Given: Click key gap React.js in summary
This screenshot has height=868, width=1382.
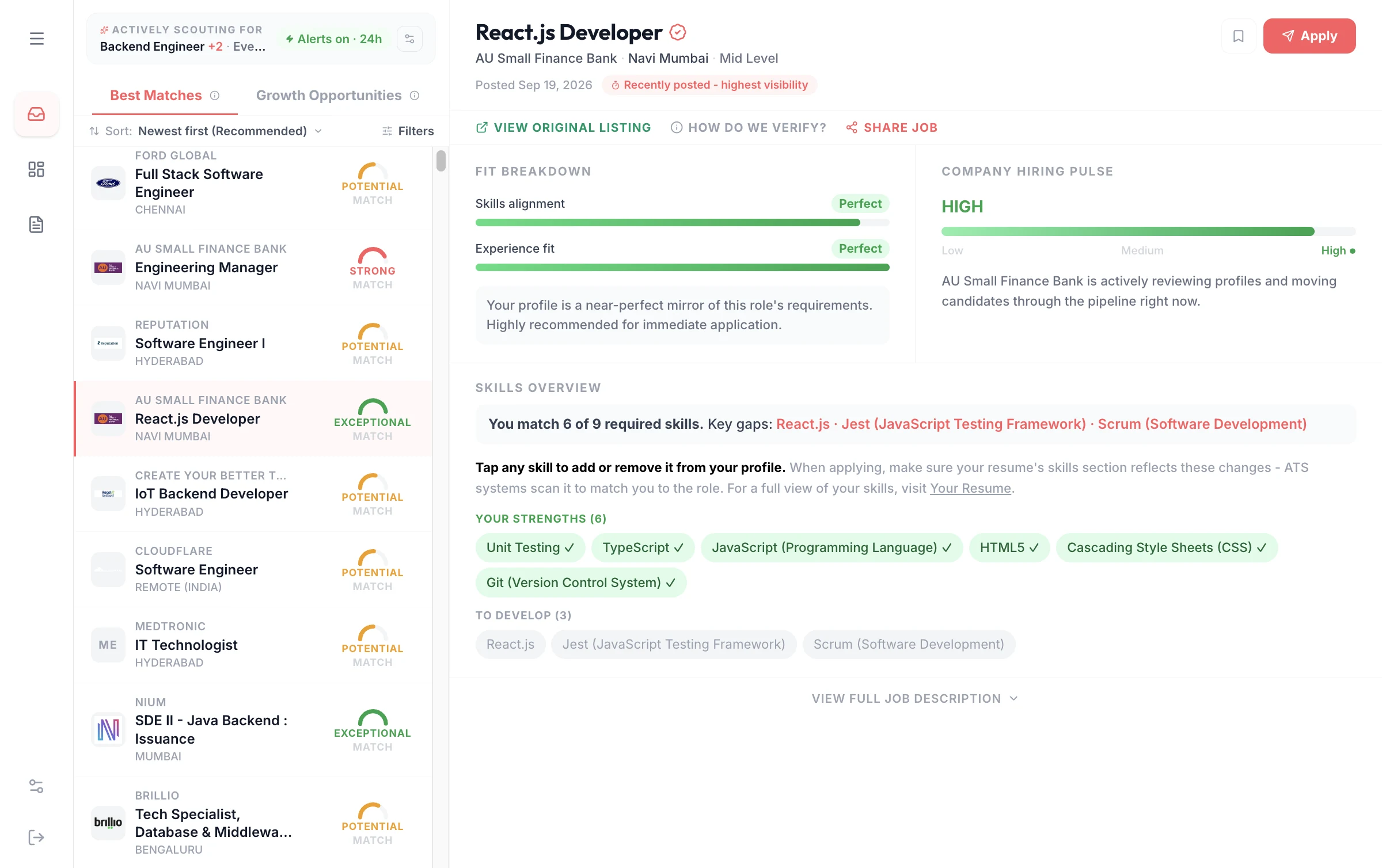Looking at the screenshot, I should tap(803, 424).
